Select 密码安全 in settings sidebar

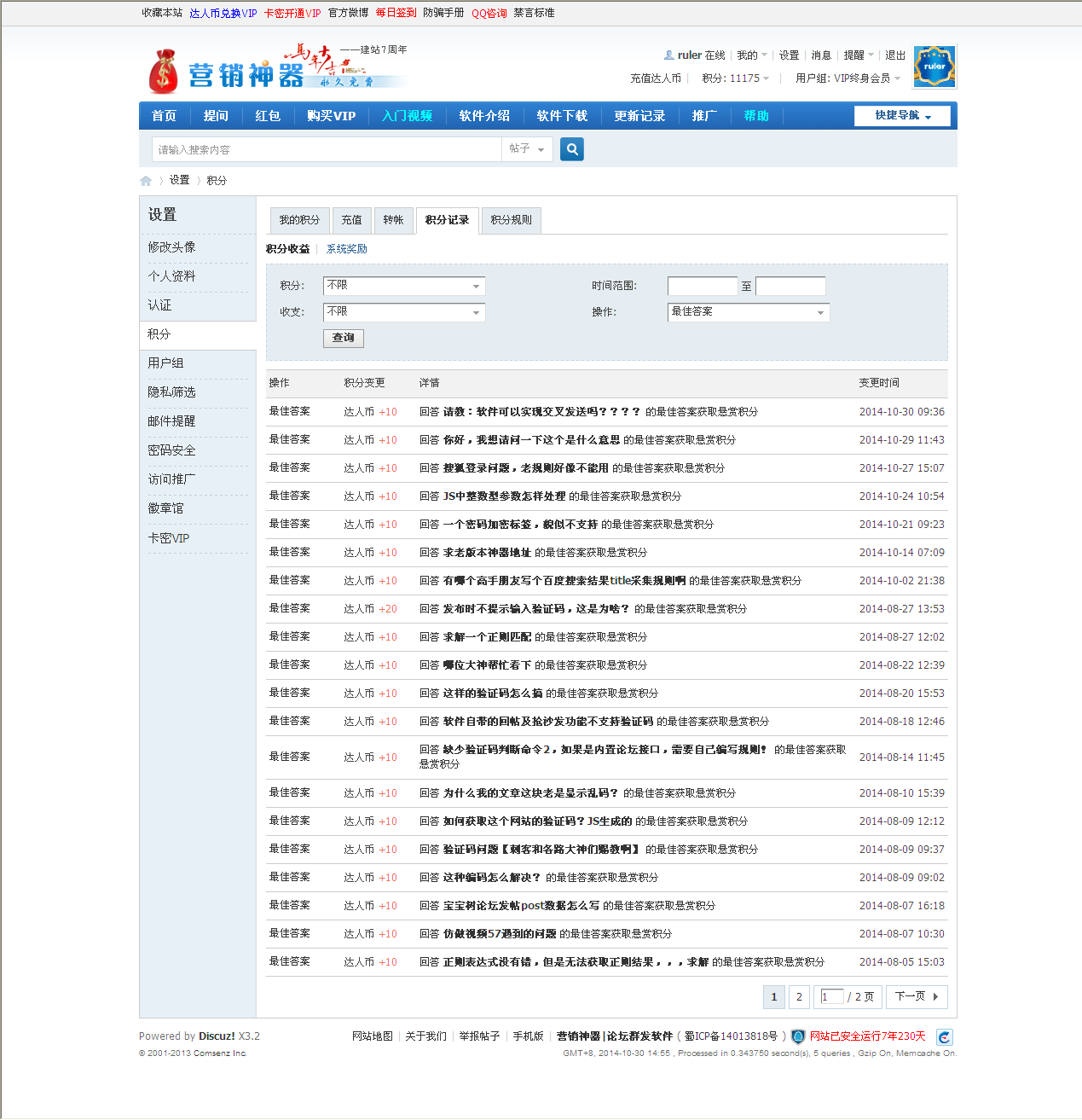(171, 450)
